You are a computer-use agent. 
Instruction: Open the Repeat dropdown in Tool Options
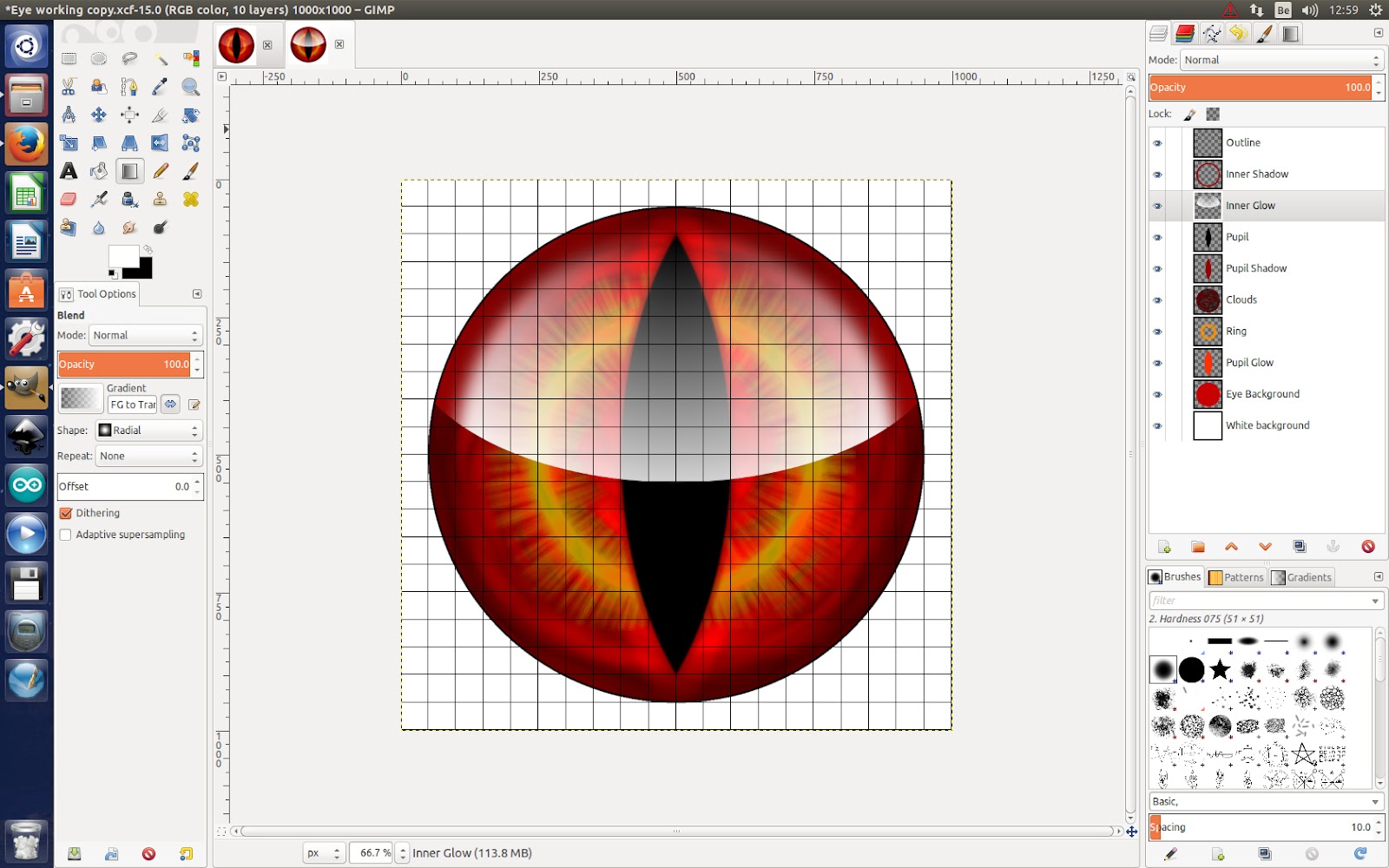coord(148,456)
